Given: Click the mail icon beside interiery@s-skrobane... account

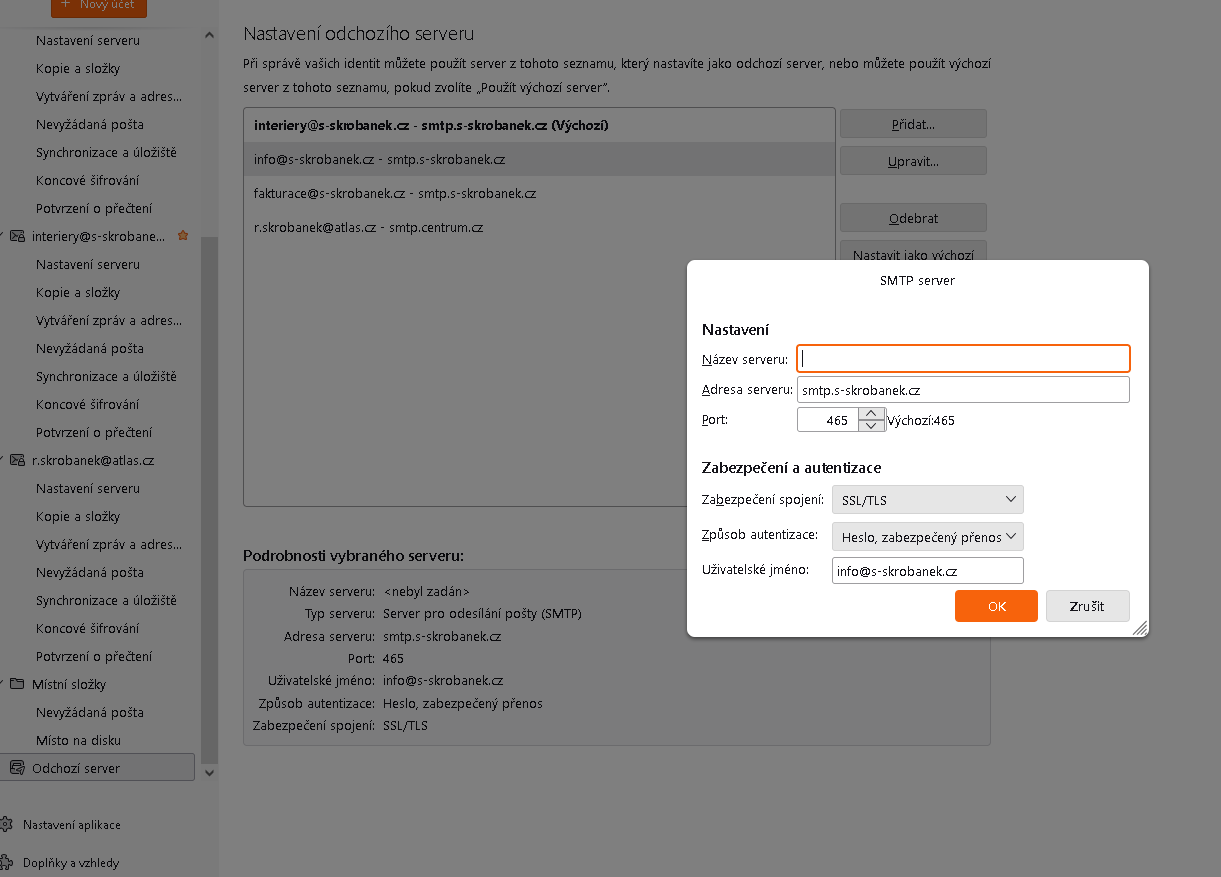Looking at the screenshot, I should 17,236.
